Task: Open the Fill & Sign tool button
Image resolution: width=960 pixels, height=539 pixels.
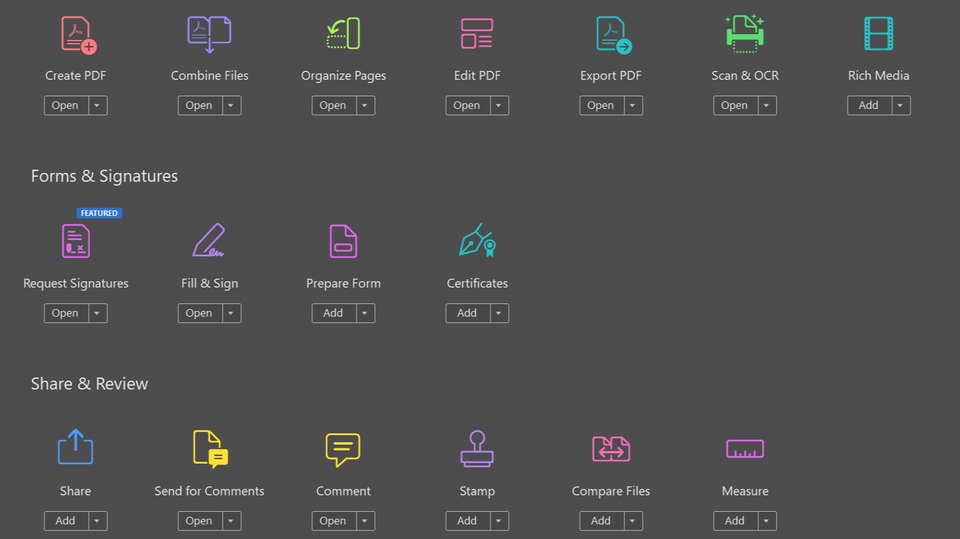Action: click(200, 313)
